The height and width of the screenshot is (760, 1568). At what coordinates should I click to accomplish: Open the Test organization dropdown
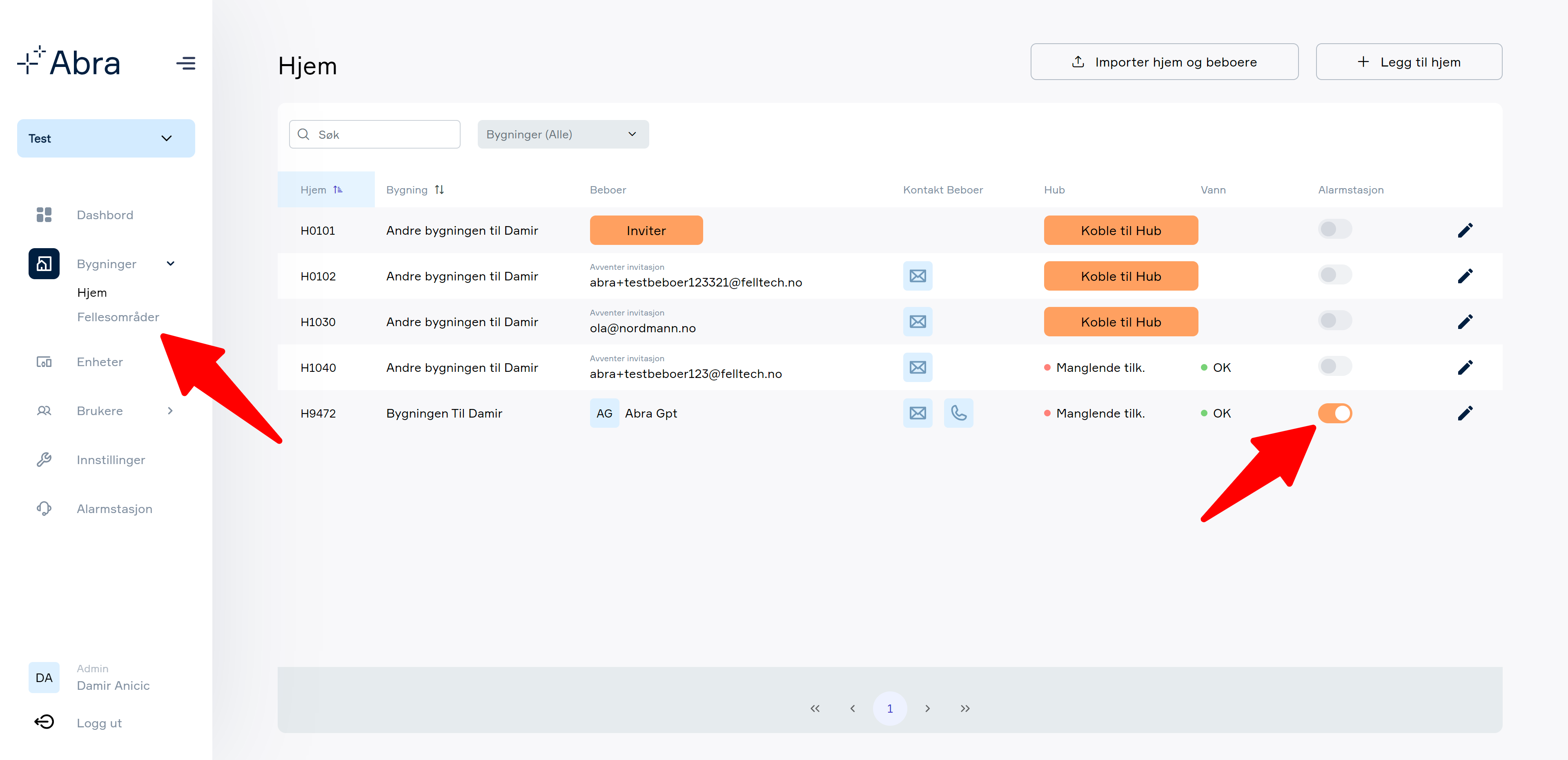click(x=106, y=138)
